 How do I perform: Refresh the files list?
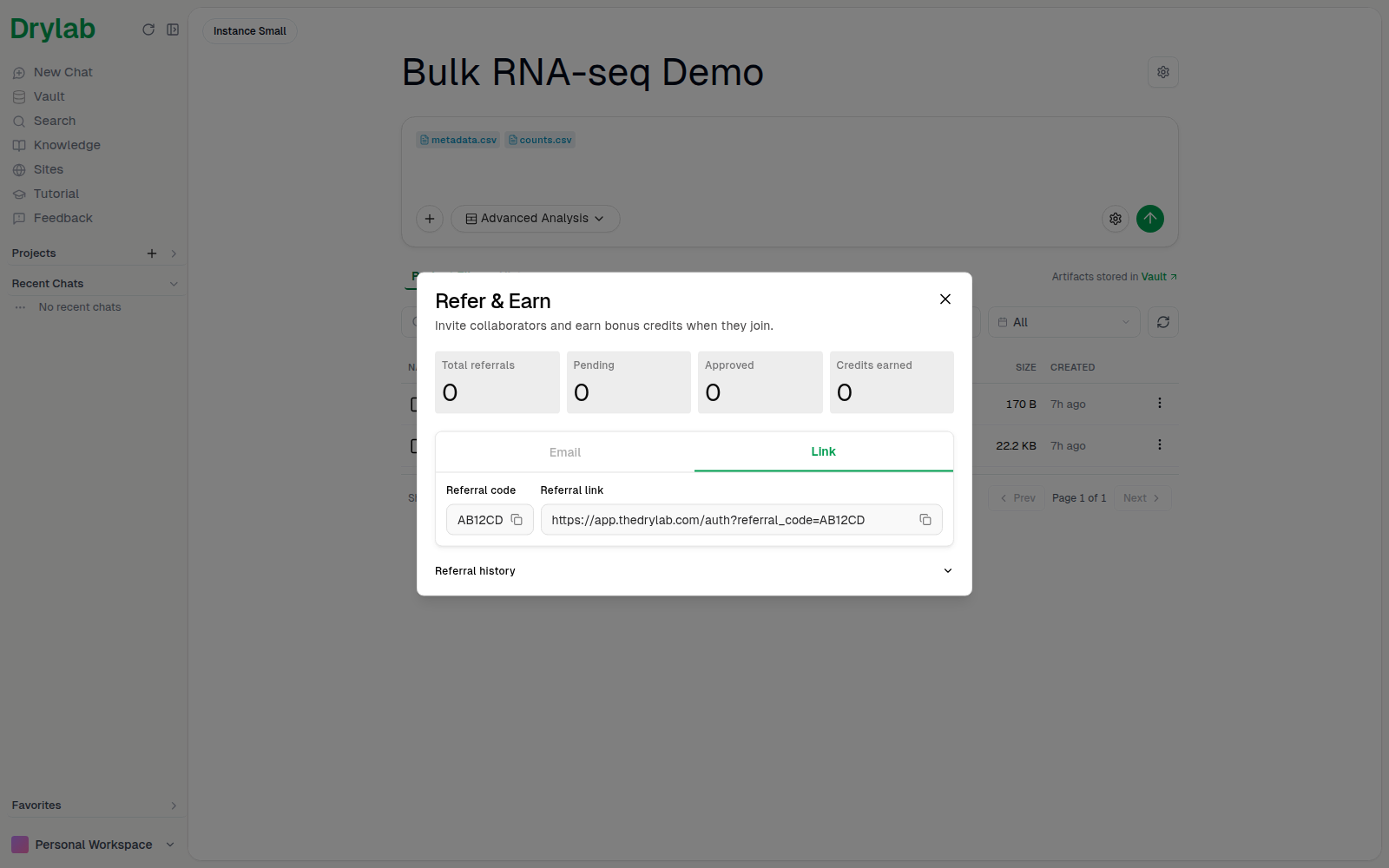(1163, 322)
